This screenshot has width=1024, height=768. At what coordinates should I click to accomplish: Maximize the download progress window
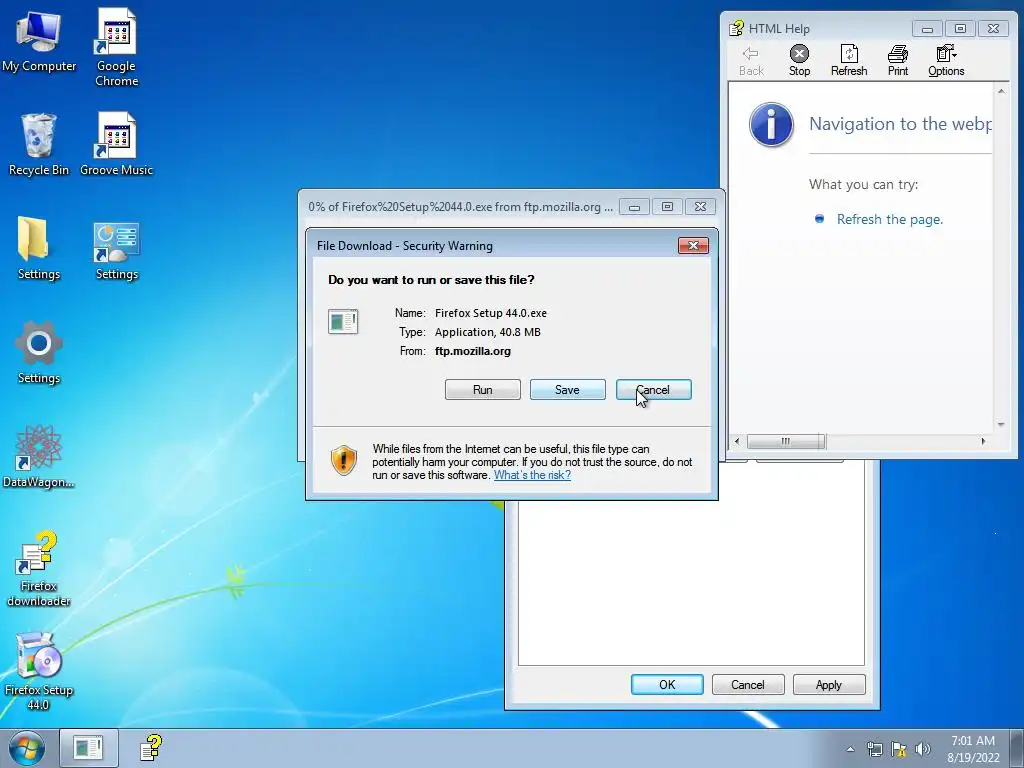pos(667,207)
